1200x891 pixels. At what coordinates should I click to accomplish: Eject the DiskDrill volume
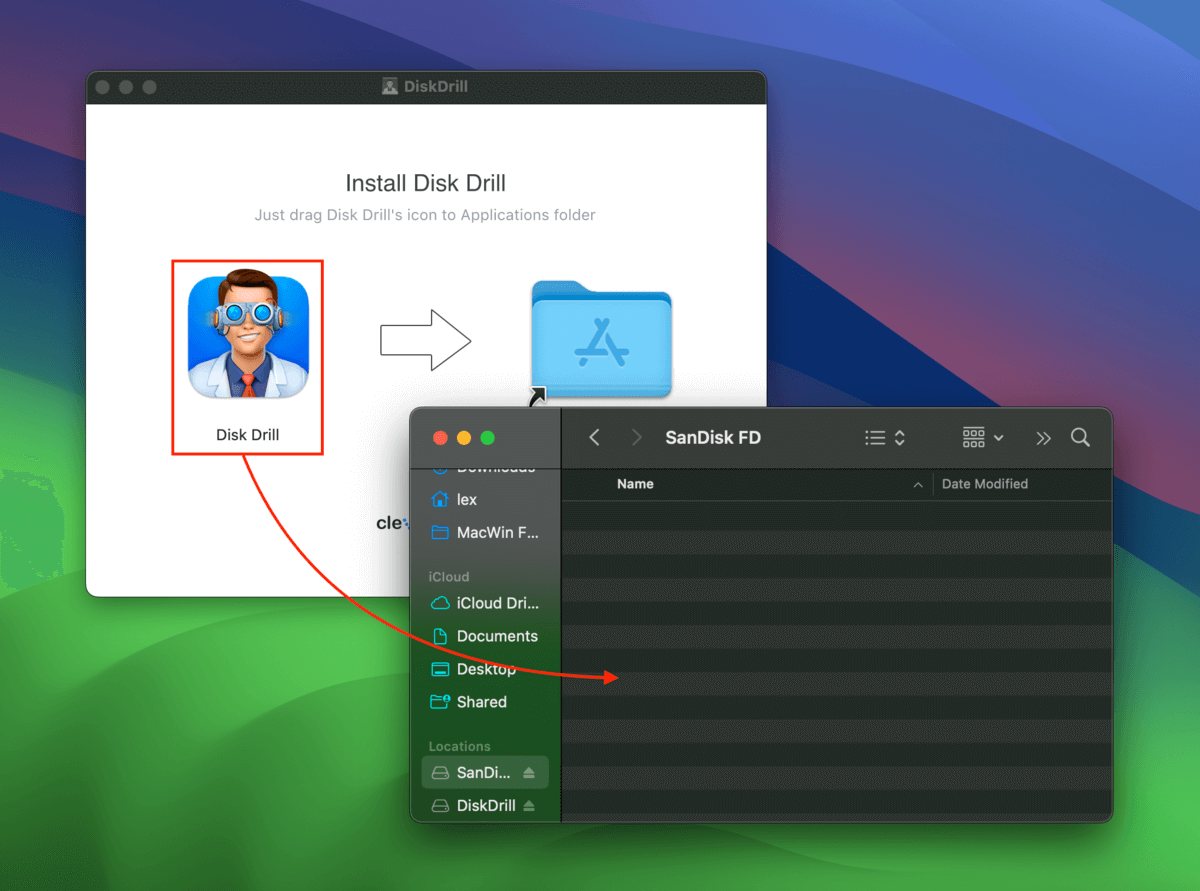coord(529,806)
